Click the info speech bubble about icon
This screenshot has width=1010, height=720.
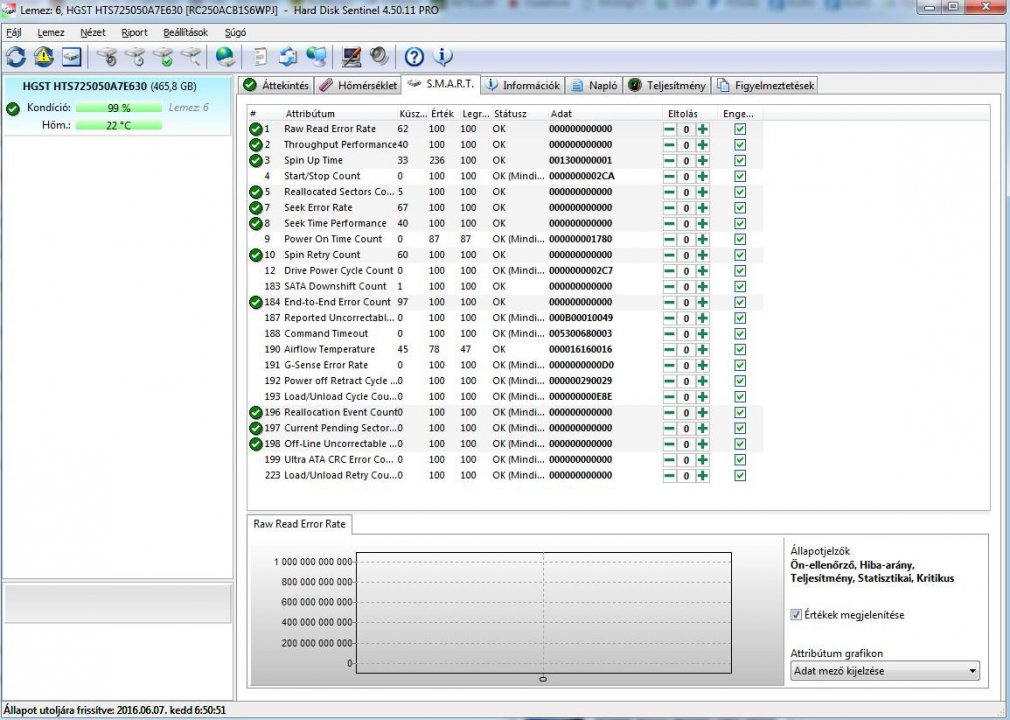(443, 57)
